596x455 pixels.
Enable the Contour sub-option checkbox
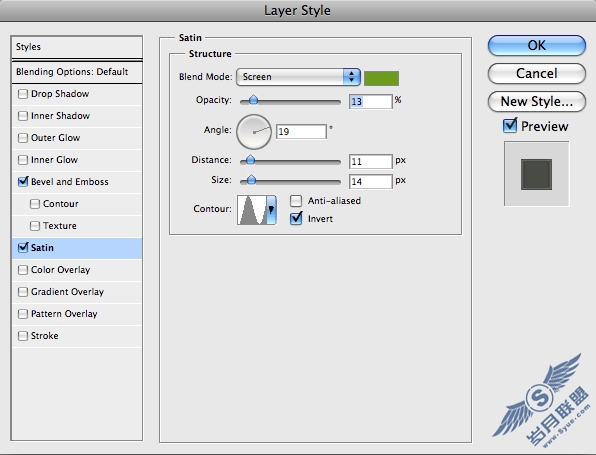pos(35,204)
